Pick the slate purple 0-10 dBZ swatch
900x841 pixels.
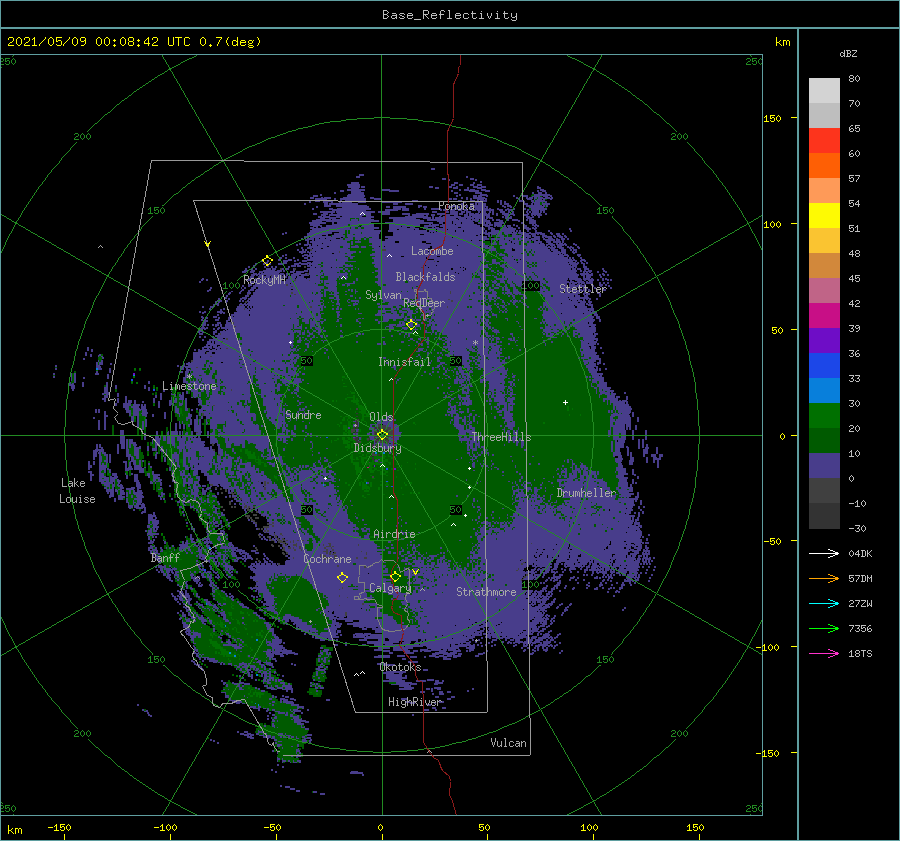pos(824,466)
